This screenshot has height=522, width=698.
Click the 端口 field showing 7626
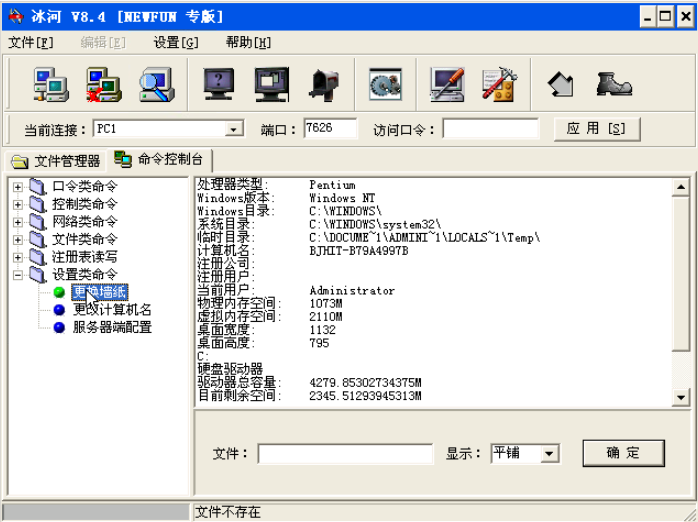tap(330, 129)
